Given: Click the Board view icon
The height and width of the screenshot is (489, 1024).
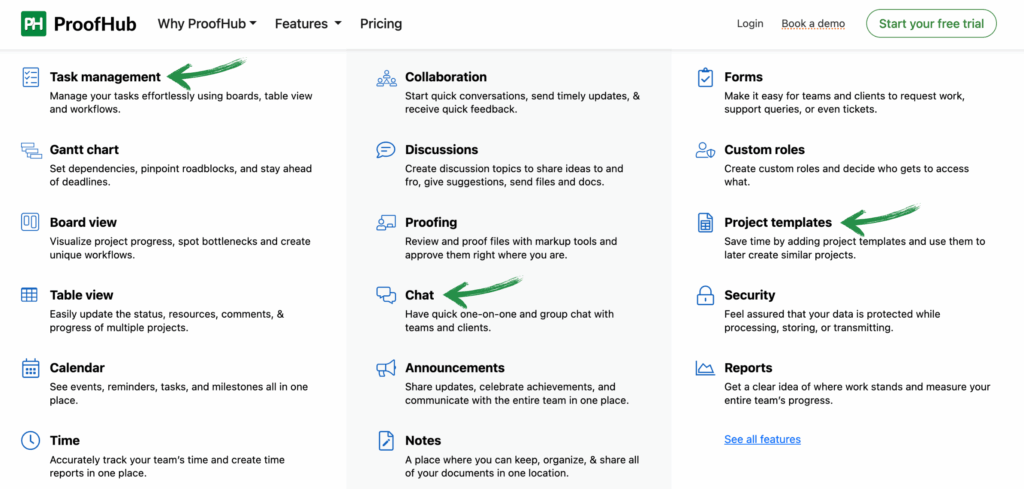Looking at the screenshot, I should point(30,222).
